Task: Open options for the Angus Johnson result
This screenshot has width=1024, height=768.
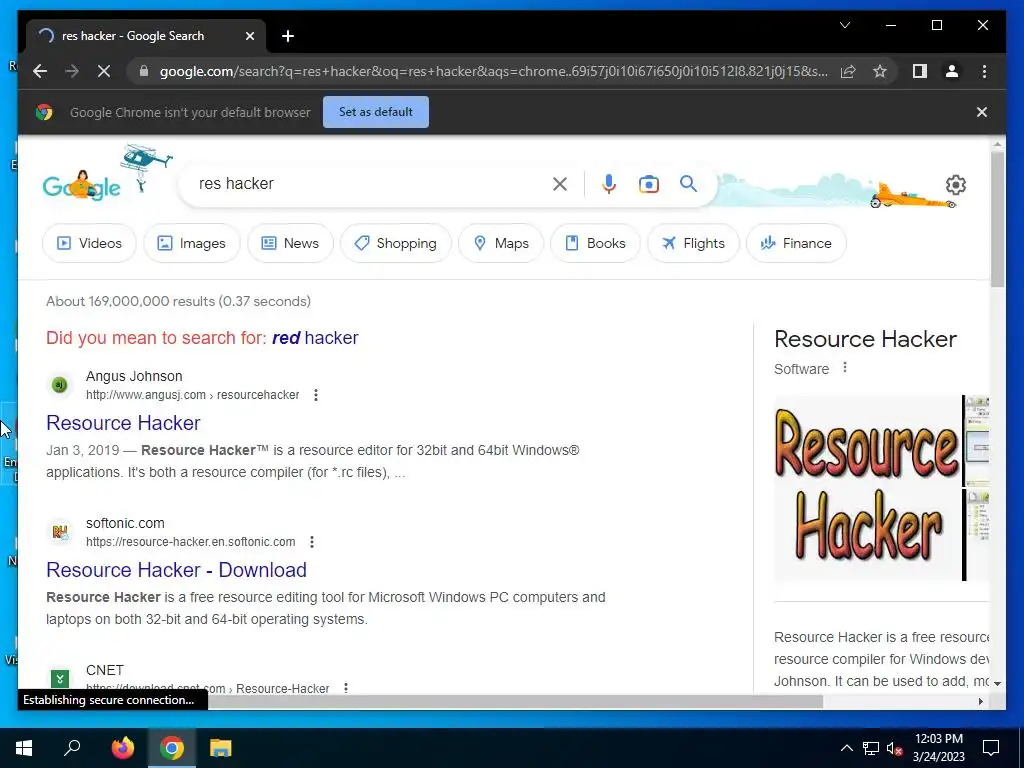Action: click(315, 394)
